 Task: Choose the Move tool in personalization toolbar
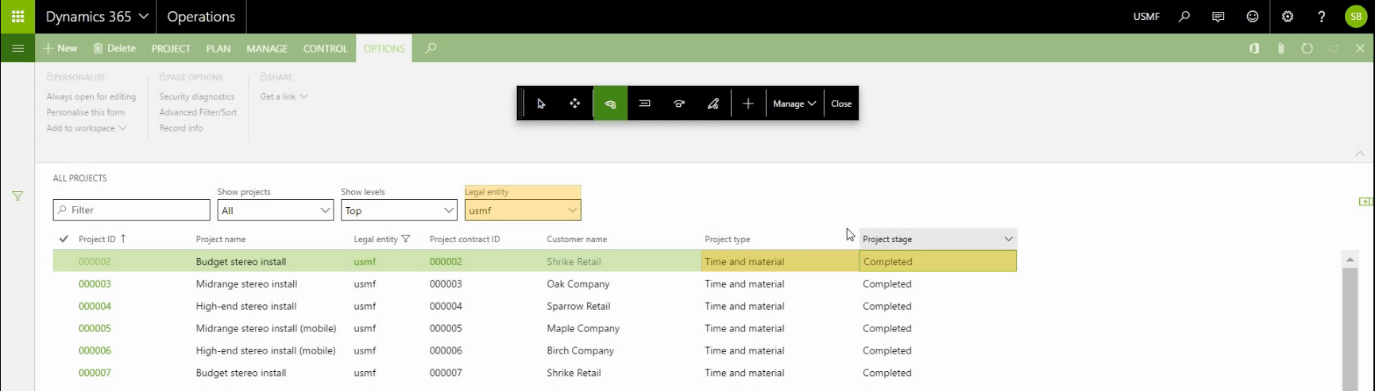pyautogui.click(x=575, y=103)
